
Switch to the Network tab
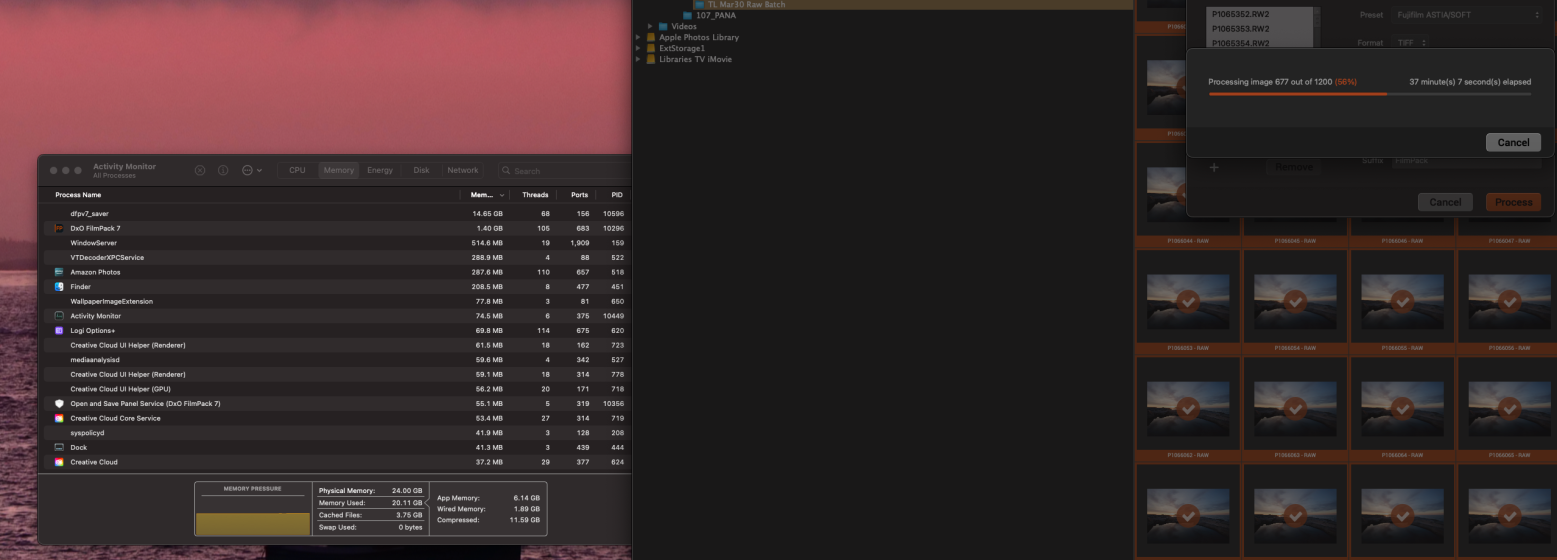pyautogui.click(x=462, y=170)
